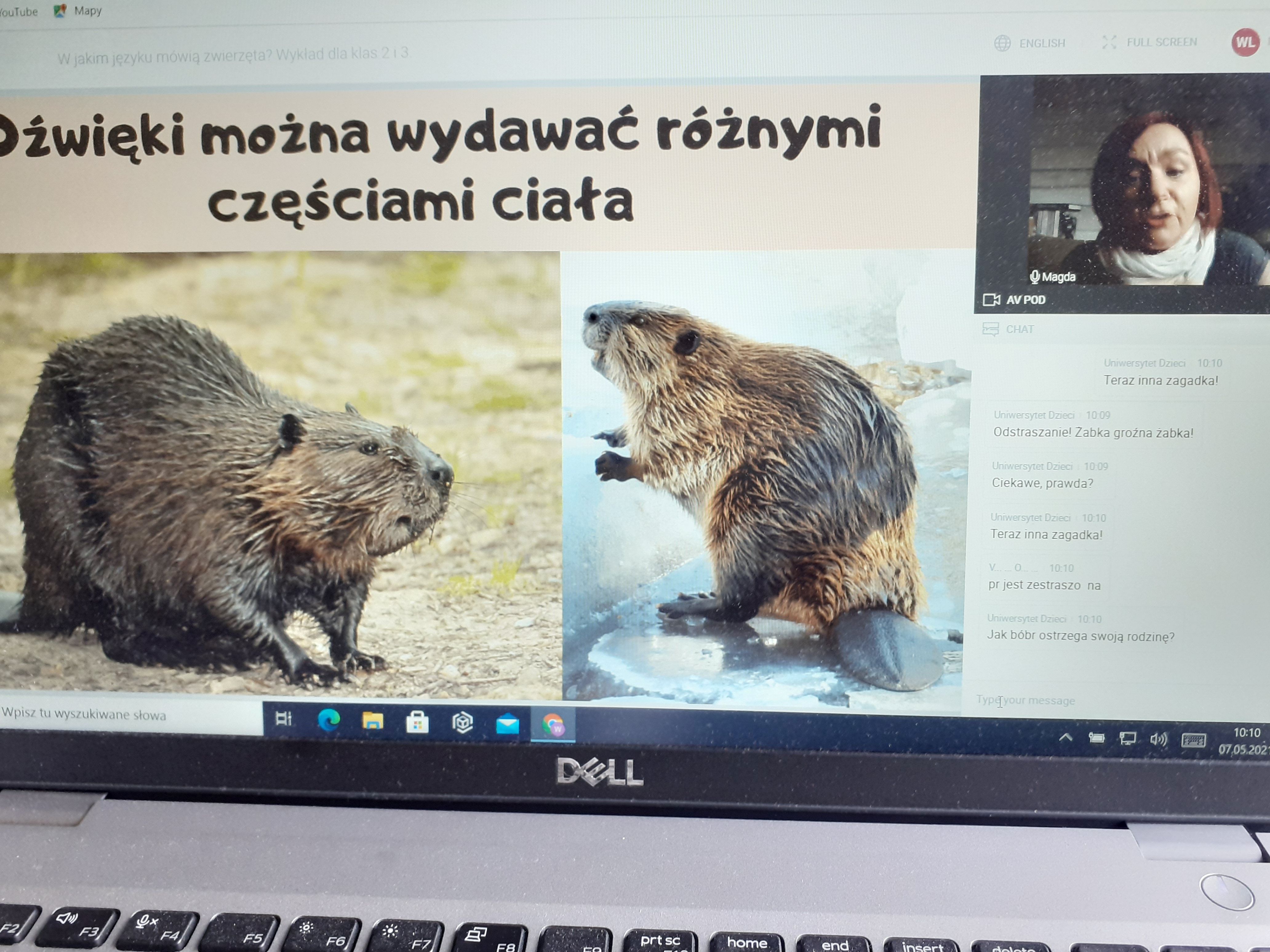This screenshot has height=952, width=1270.
Task: Click the FULL SCREEN label
Action: tap(1161, 42)
